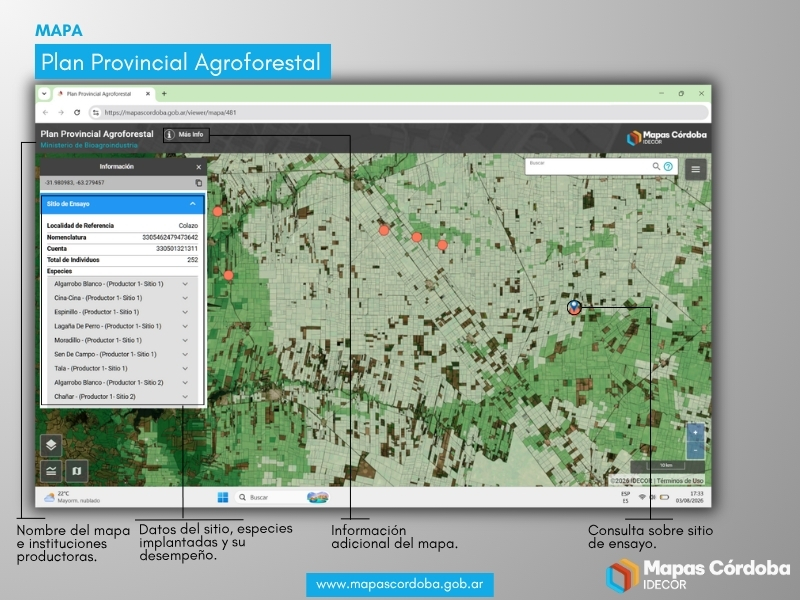Collapse the Sitio de Ensayo section
800x600 pixels.
click(122, 204)
